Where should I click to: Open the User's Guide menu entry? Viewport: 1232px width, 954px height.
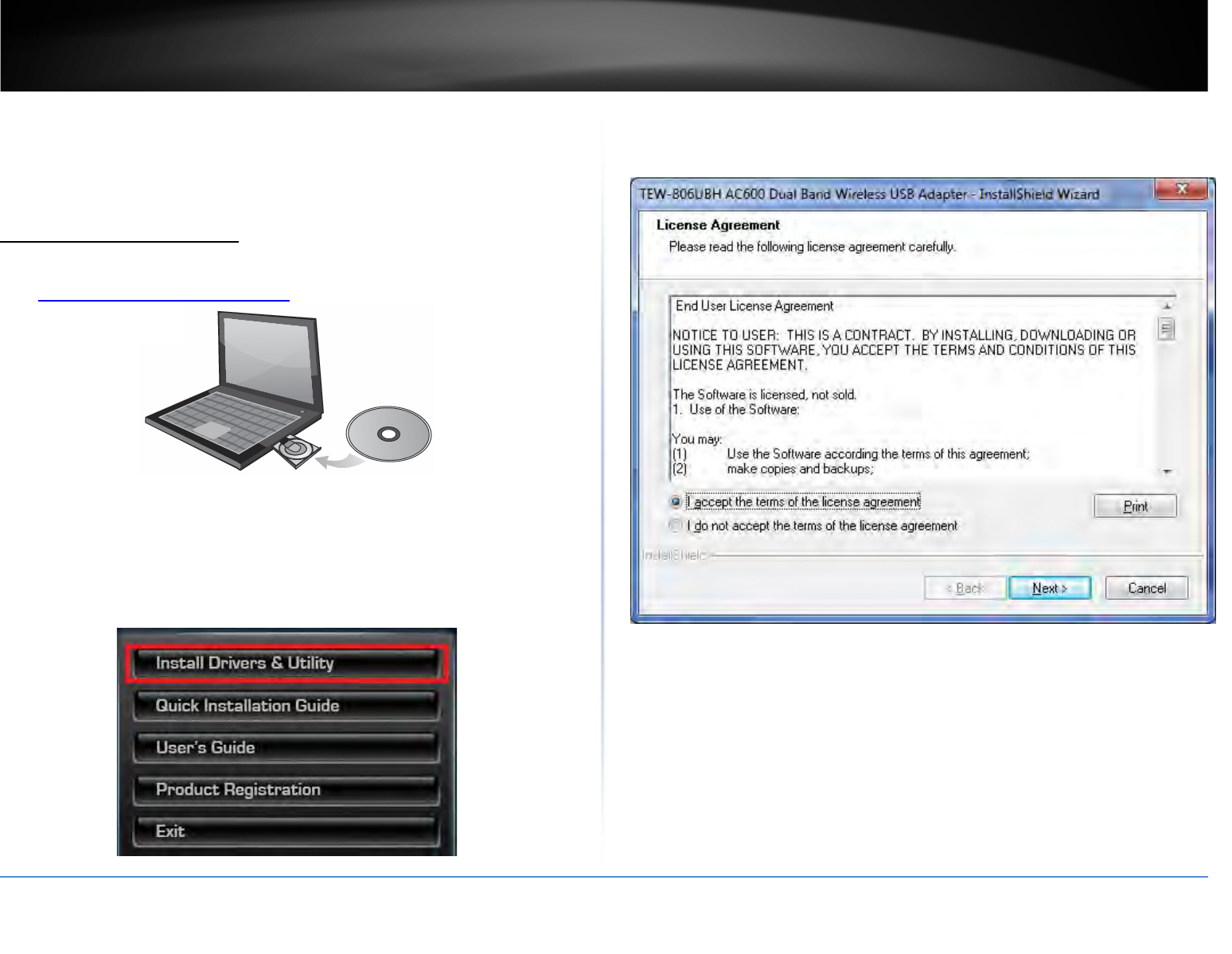coord(287,748)
